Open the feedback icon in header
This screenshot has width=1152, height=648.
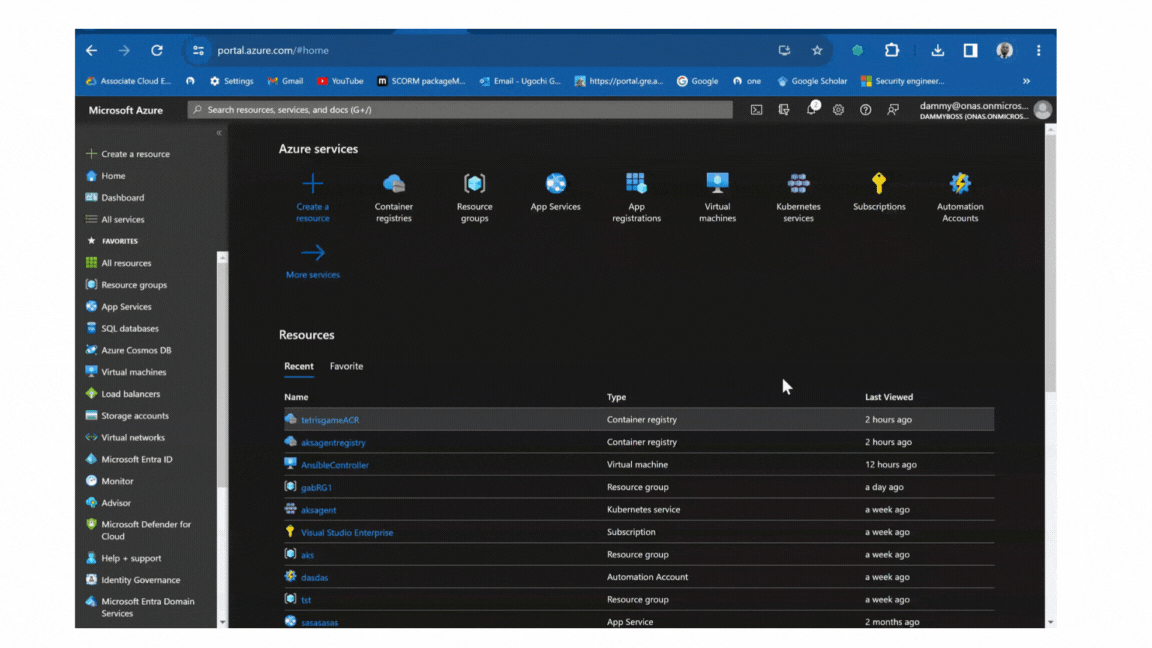pos(893,109)
